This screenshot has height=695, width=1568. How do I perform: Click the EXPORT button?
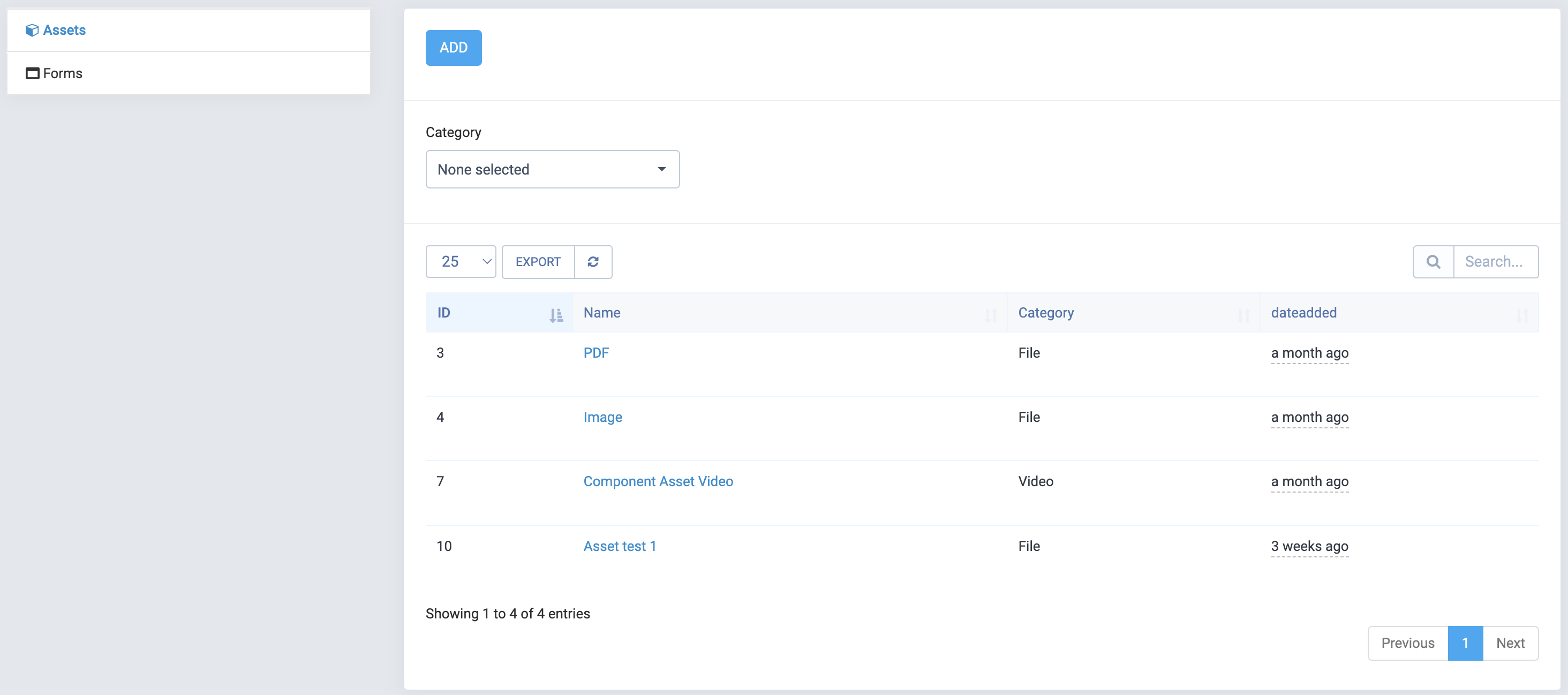[538, 262]
